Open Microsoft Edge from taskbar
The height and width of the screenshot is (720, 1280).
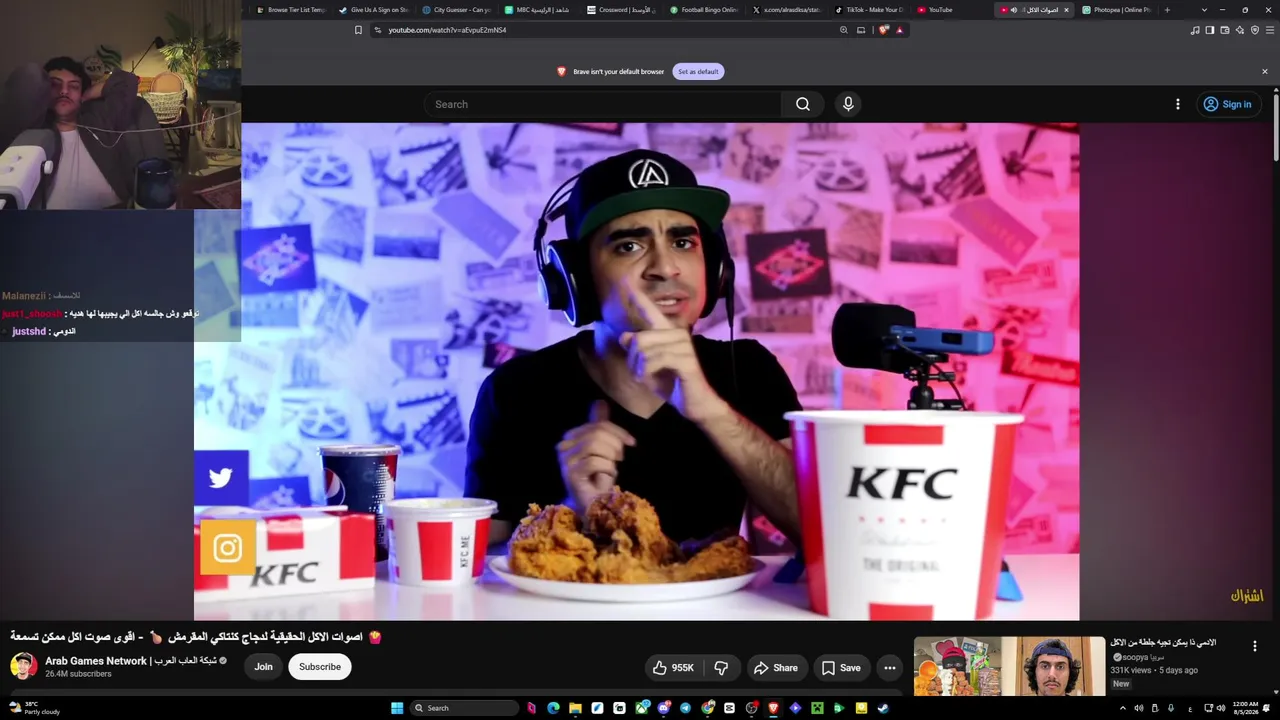coord(553,708)
